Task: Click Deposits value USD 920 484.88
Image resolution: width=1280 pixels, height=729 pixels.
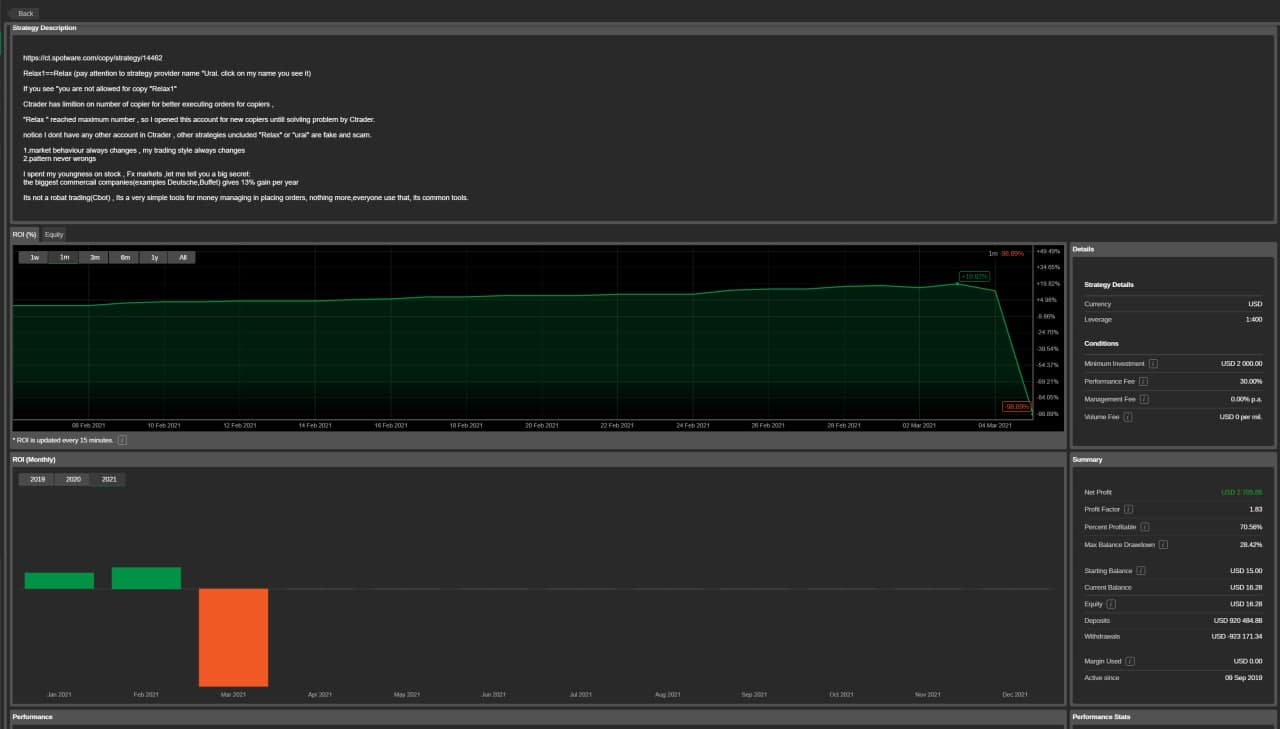Action: pyautogui.click(x=1238, y=620)
